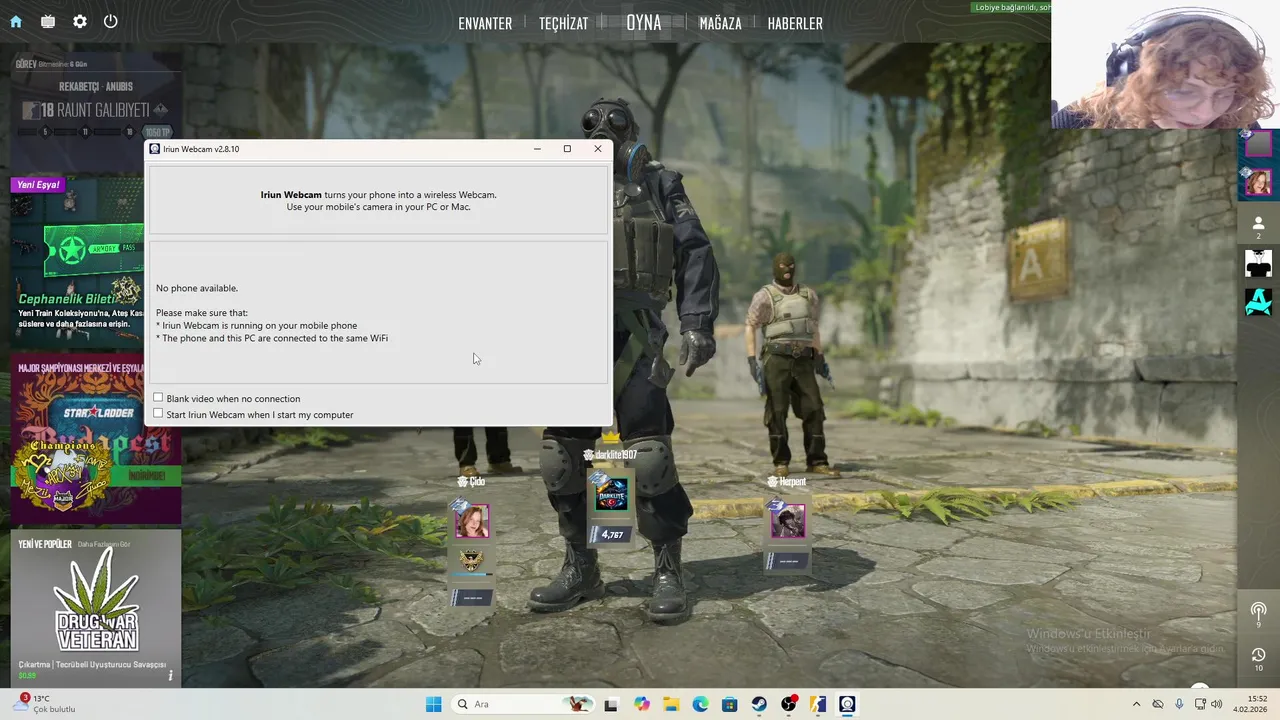Click the woman avatar in the sidebar
This screenshot has height=720, width=1280.
pos(1258,182)
